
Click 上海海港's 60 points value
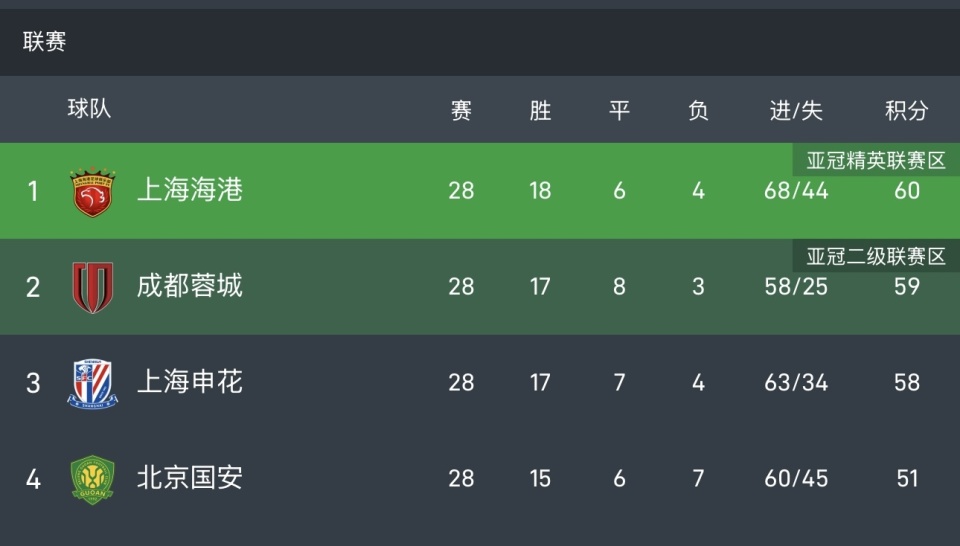907,191
